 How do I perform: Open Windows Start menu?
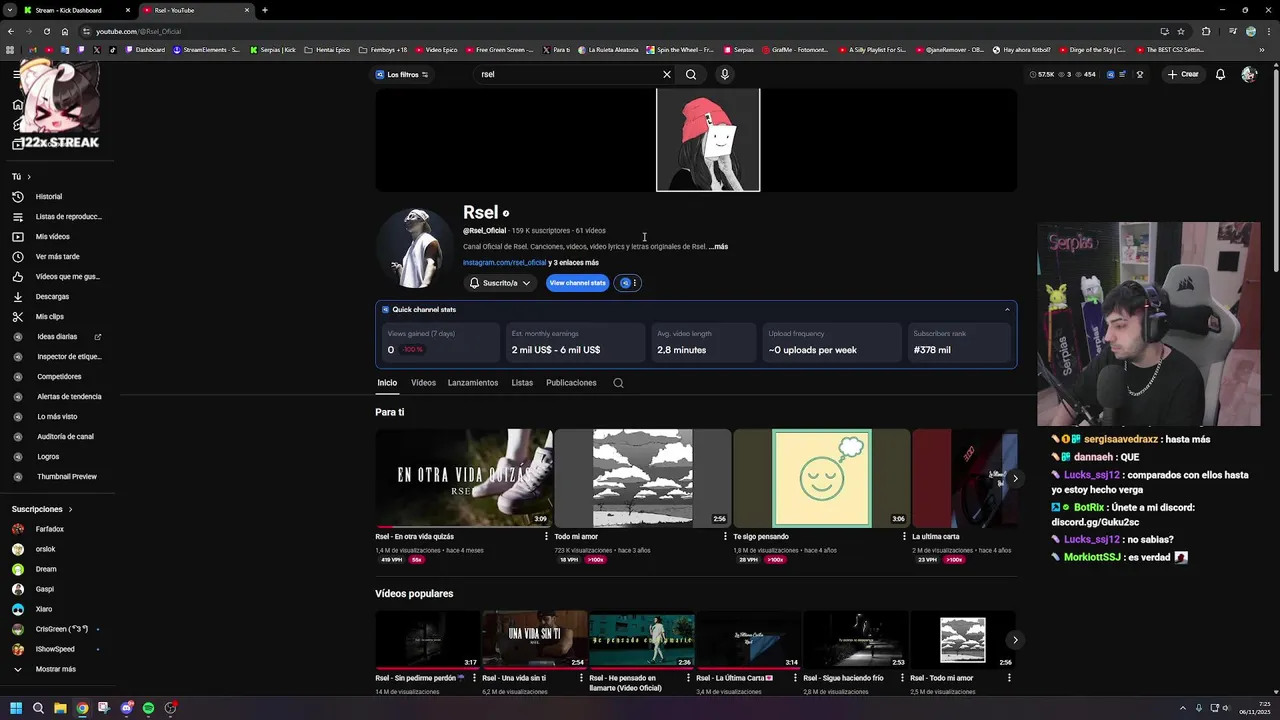[16, 708]
